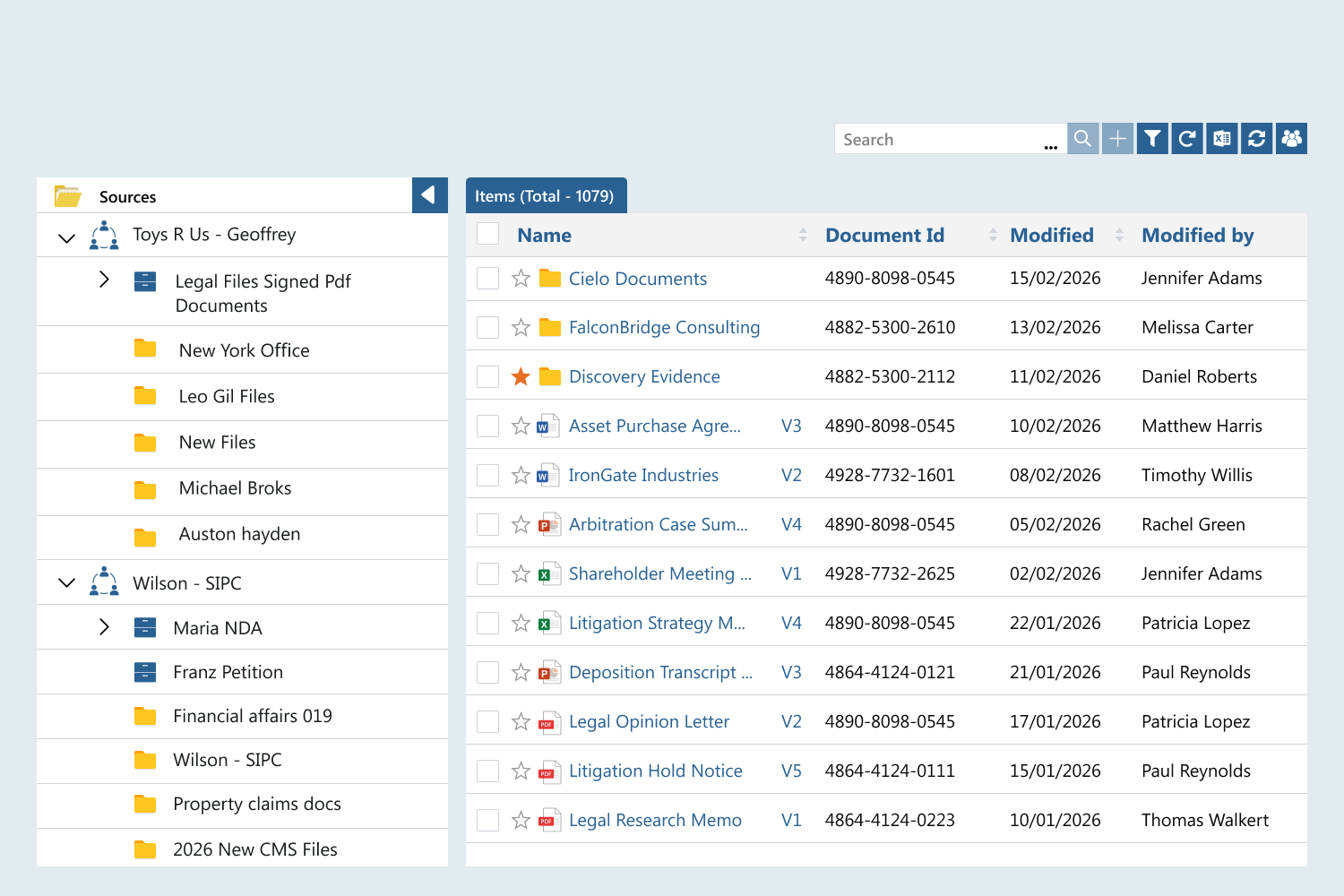Click the Sources folder icon in sidebar header
This screenshot has width=1344, height=896.
pyautogui.click(x=67, y=194)
